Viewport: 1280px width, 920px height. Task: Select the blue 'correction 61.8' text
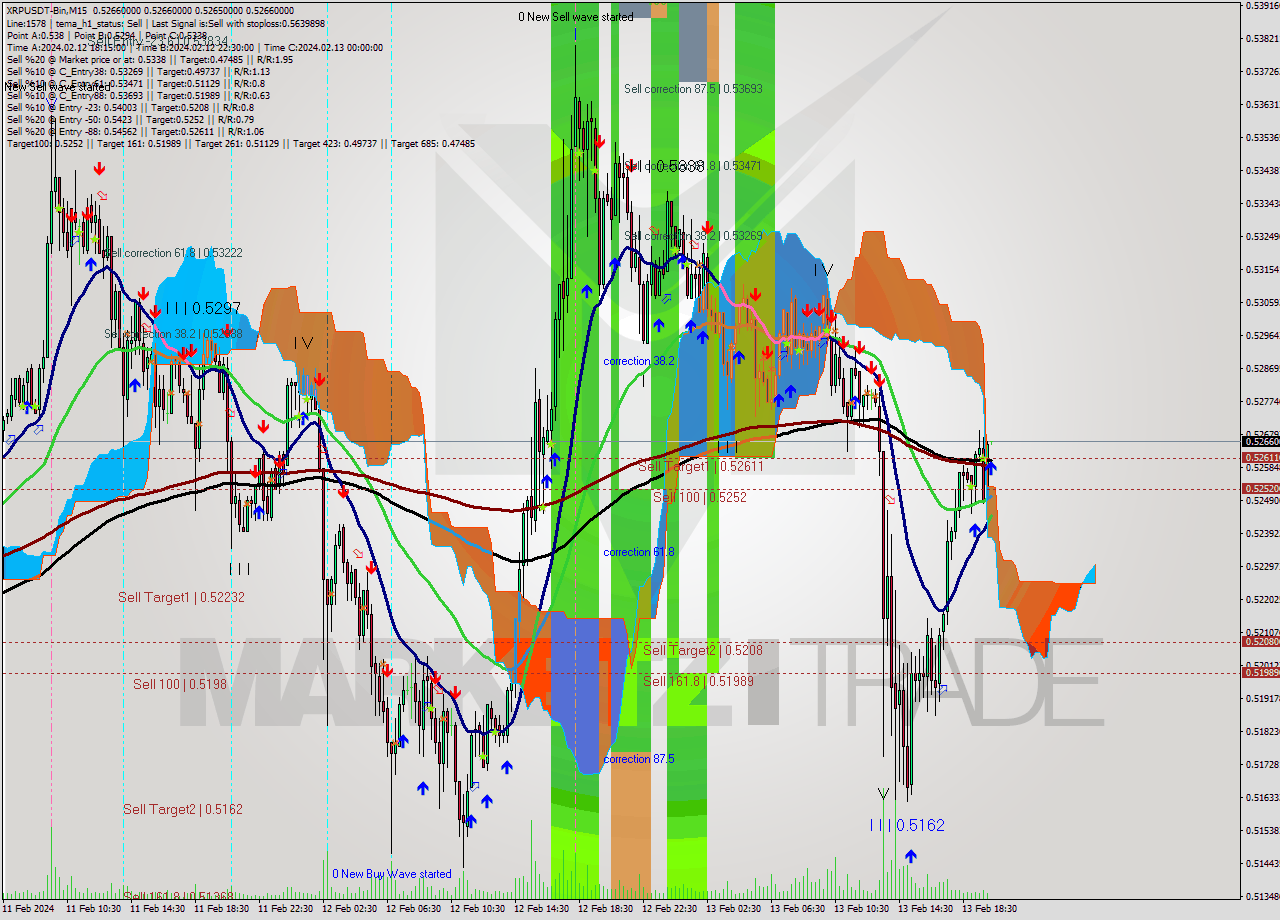[x=639, y=552]
